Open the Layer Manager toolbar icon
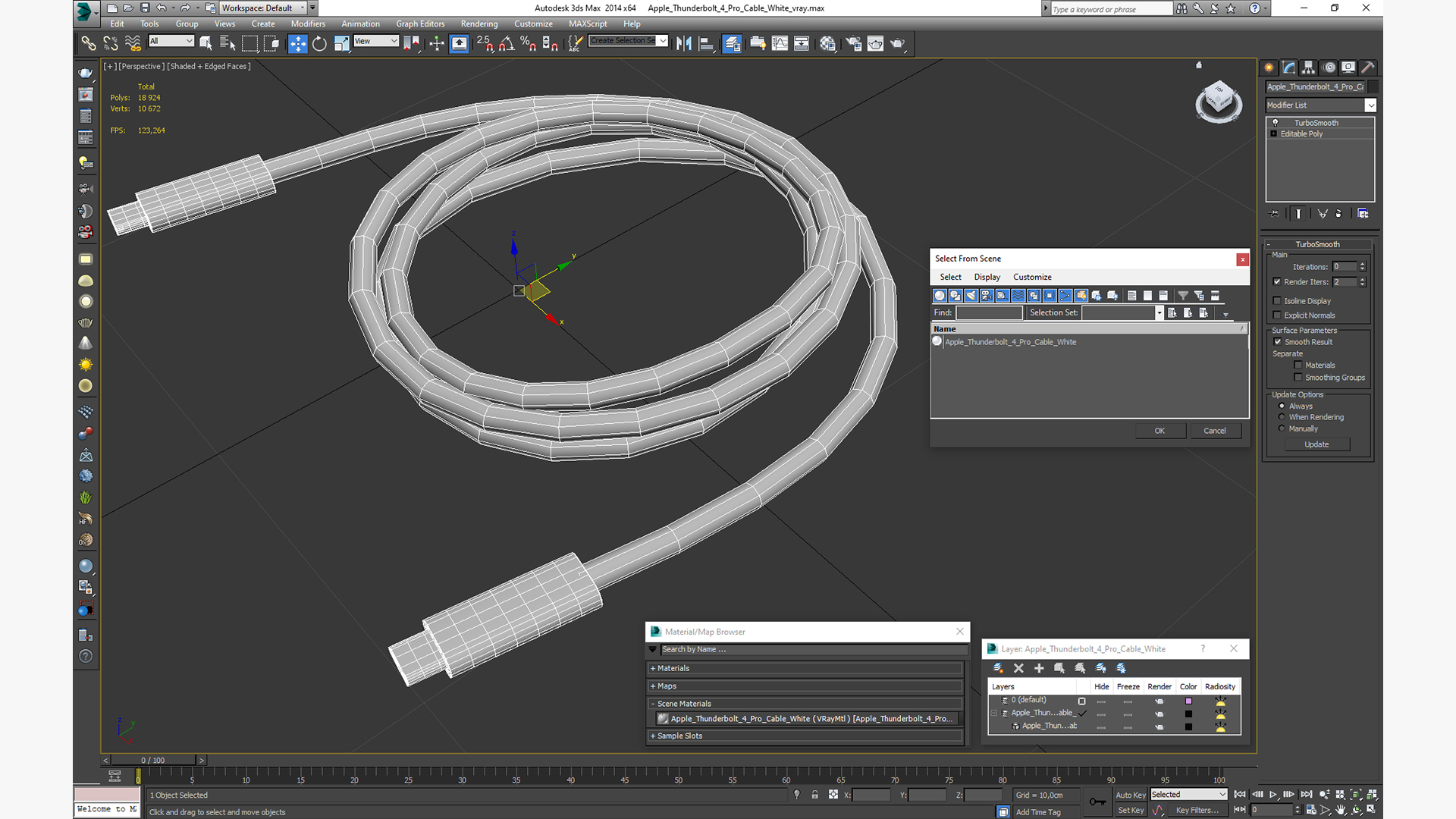 732,43
